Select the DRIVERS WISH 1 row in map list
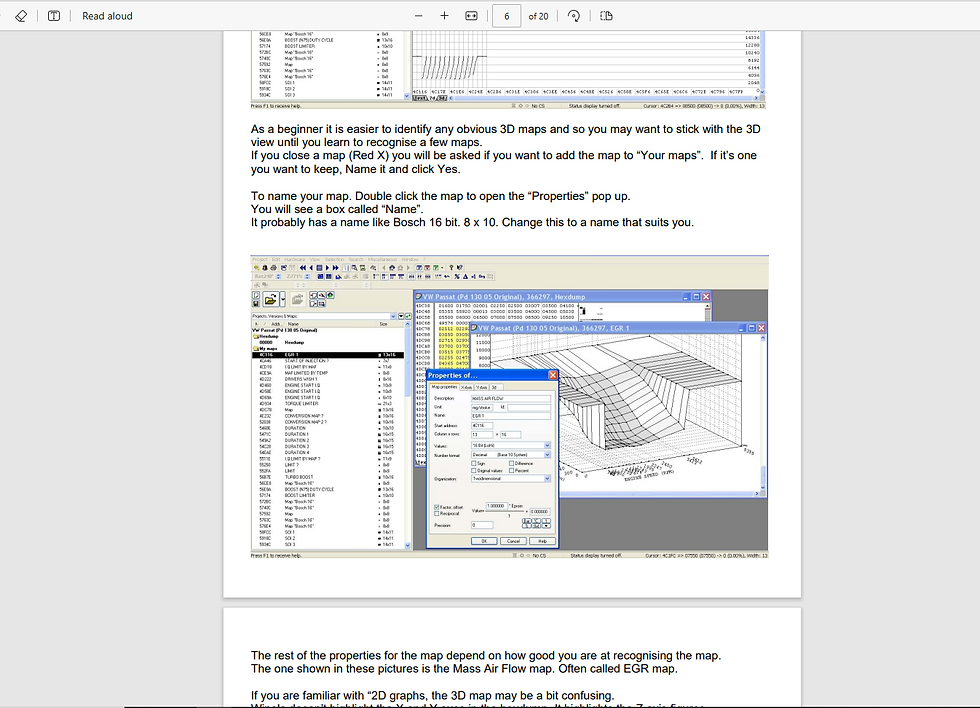The width and height of the screenshot is (980, 708). pyautogui.click(x=328, y=379)
